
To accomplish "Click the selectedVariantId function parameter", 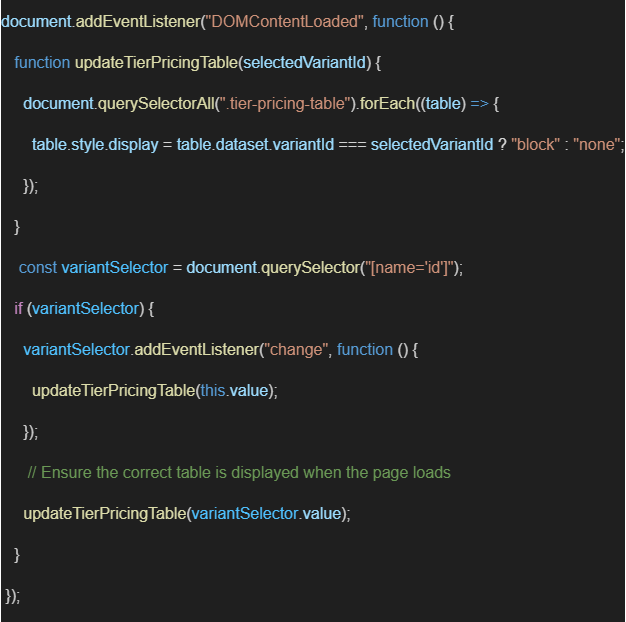I will pyautogui.click(x=308, y=63).
